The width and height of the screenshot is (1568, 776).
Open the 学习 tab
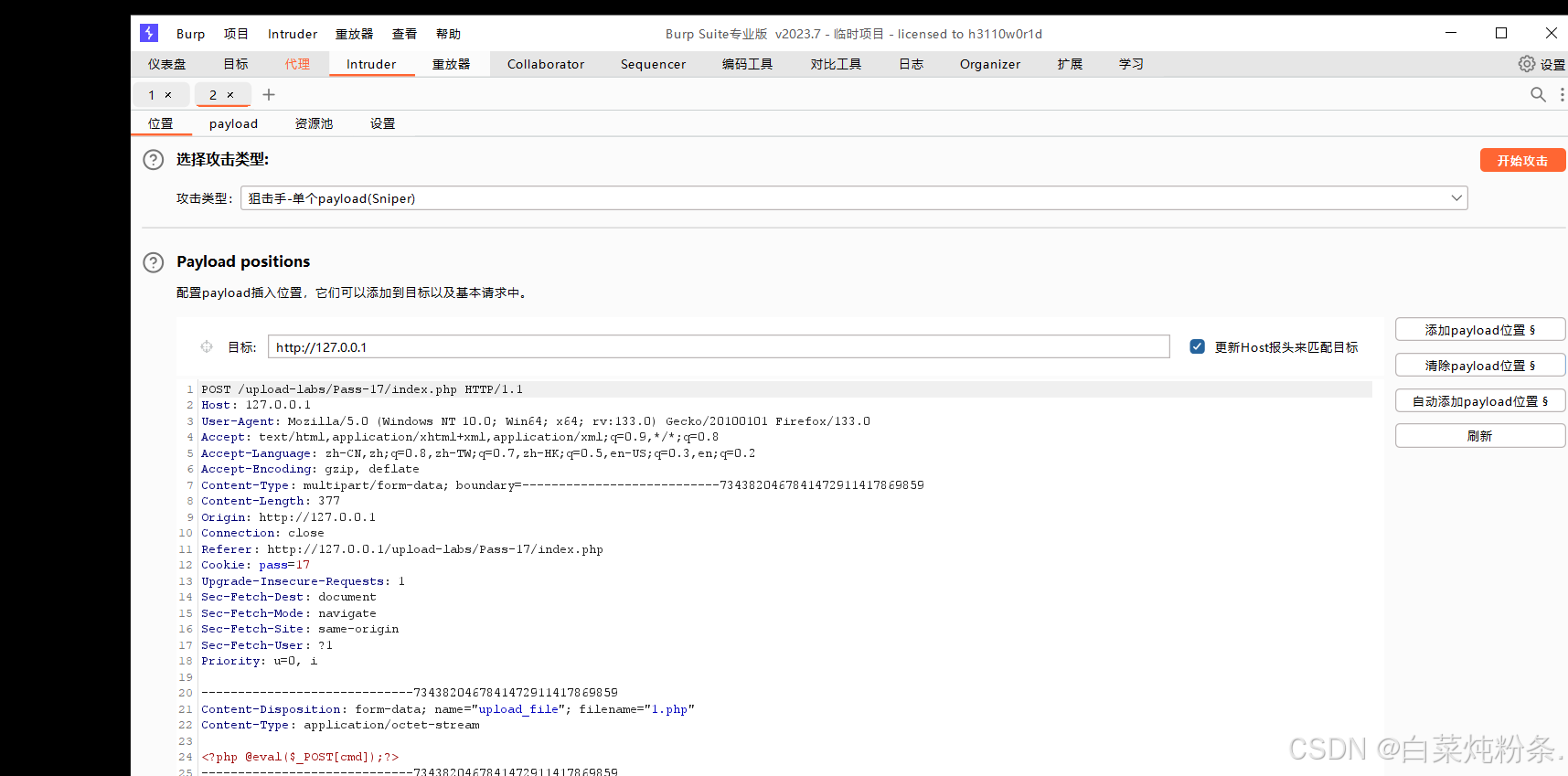1131,64
